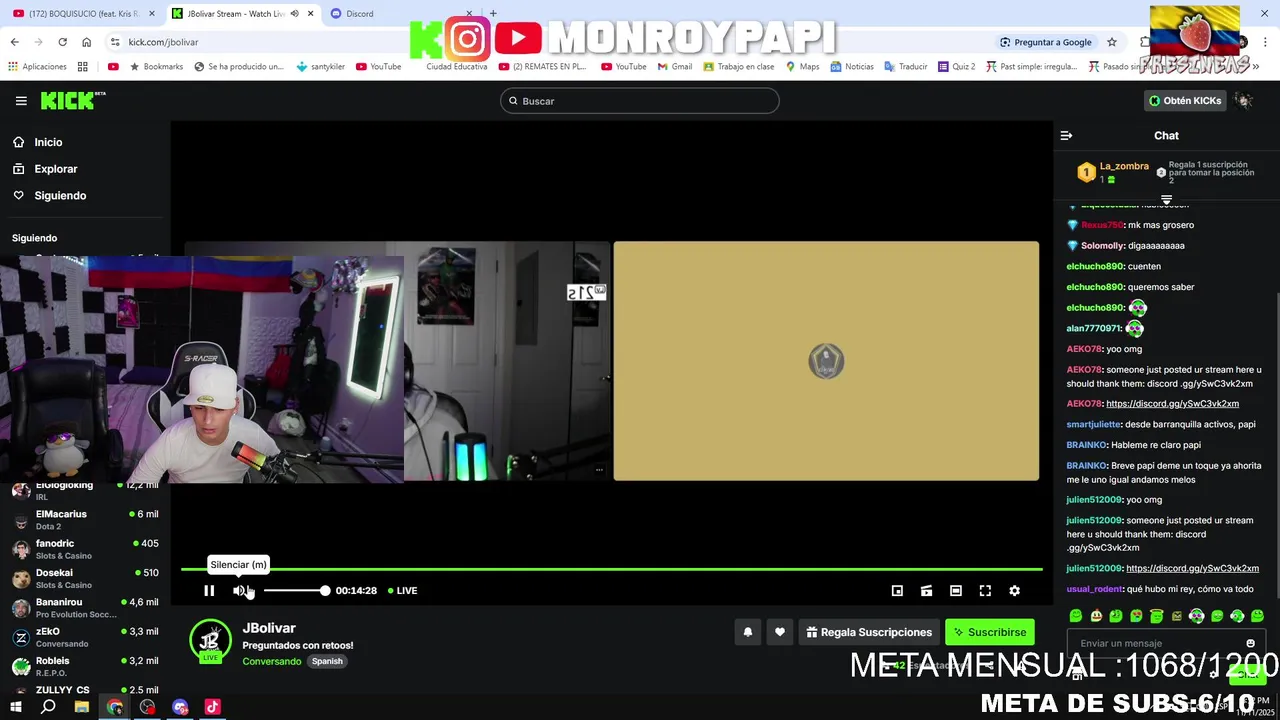Click the Spanish language tag
The image size is (1280, 720).
[x=327, y=661]
